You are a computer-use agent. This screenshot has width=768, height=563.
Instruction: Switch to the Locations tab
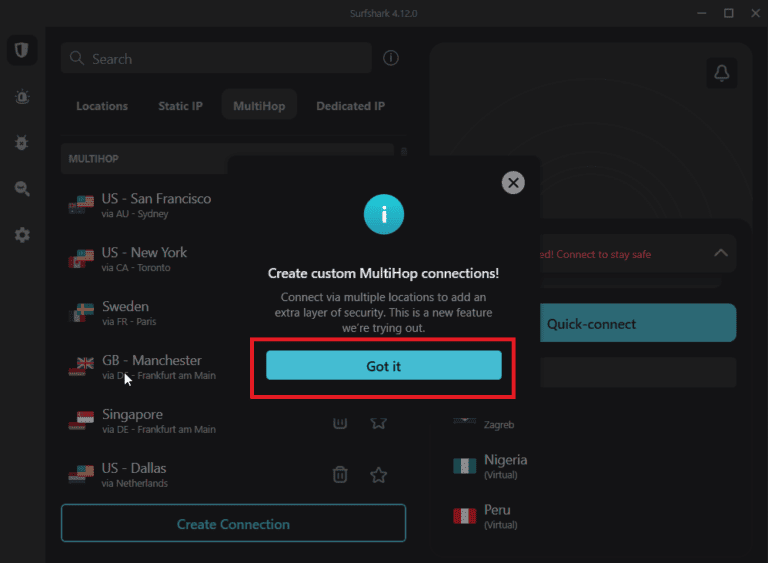pyautogui.click(x=102, y=106)
